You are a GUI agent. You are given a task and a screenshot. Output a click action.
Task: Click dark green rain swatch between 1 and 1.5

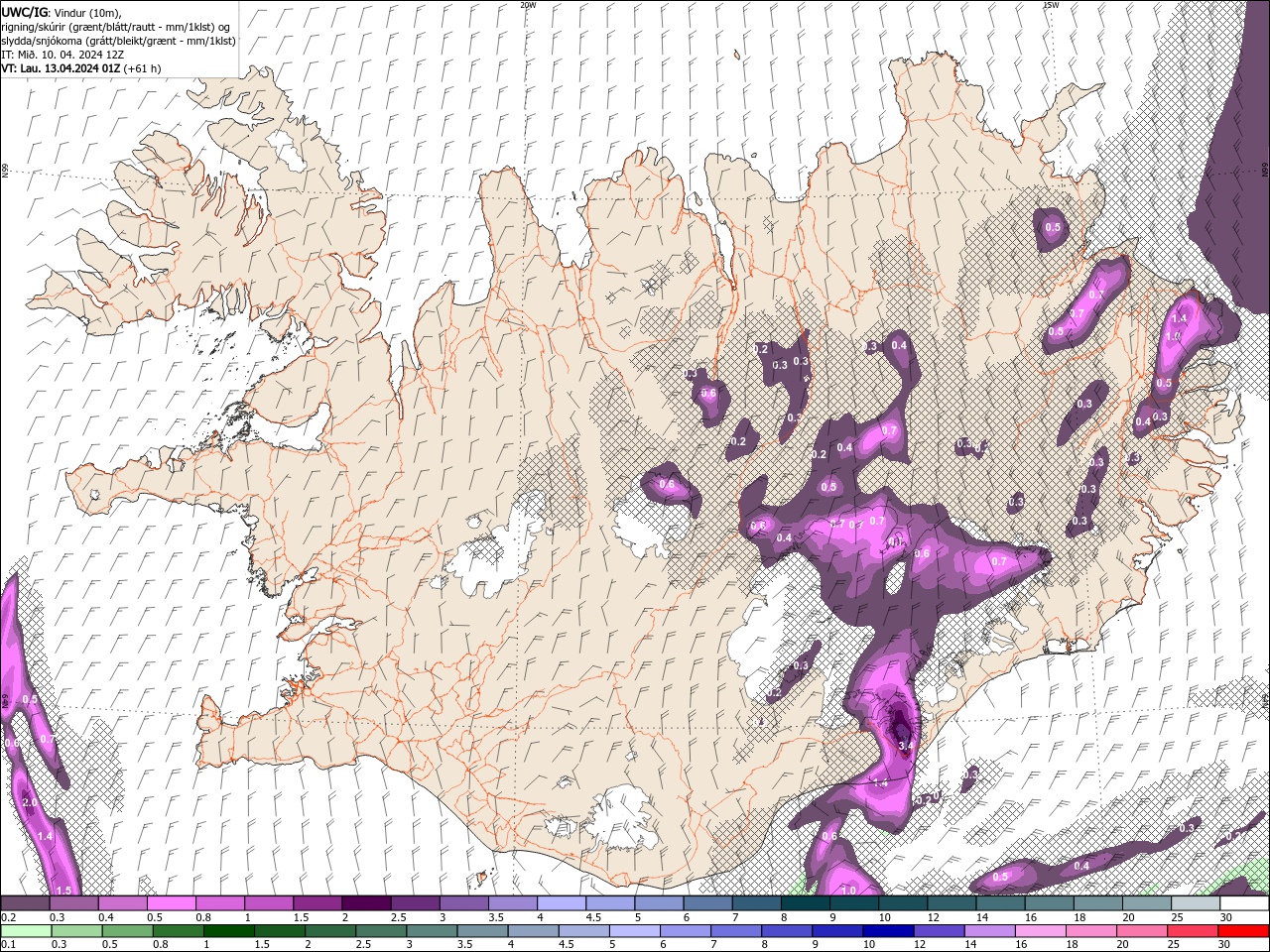[x=228, y=931]
